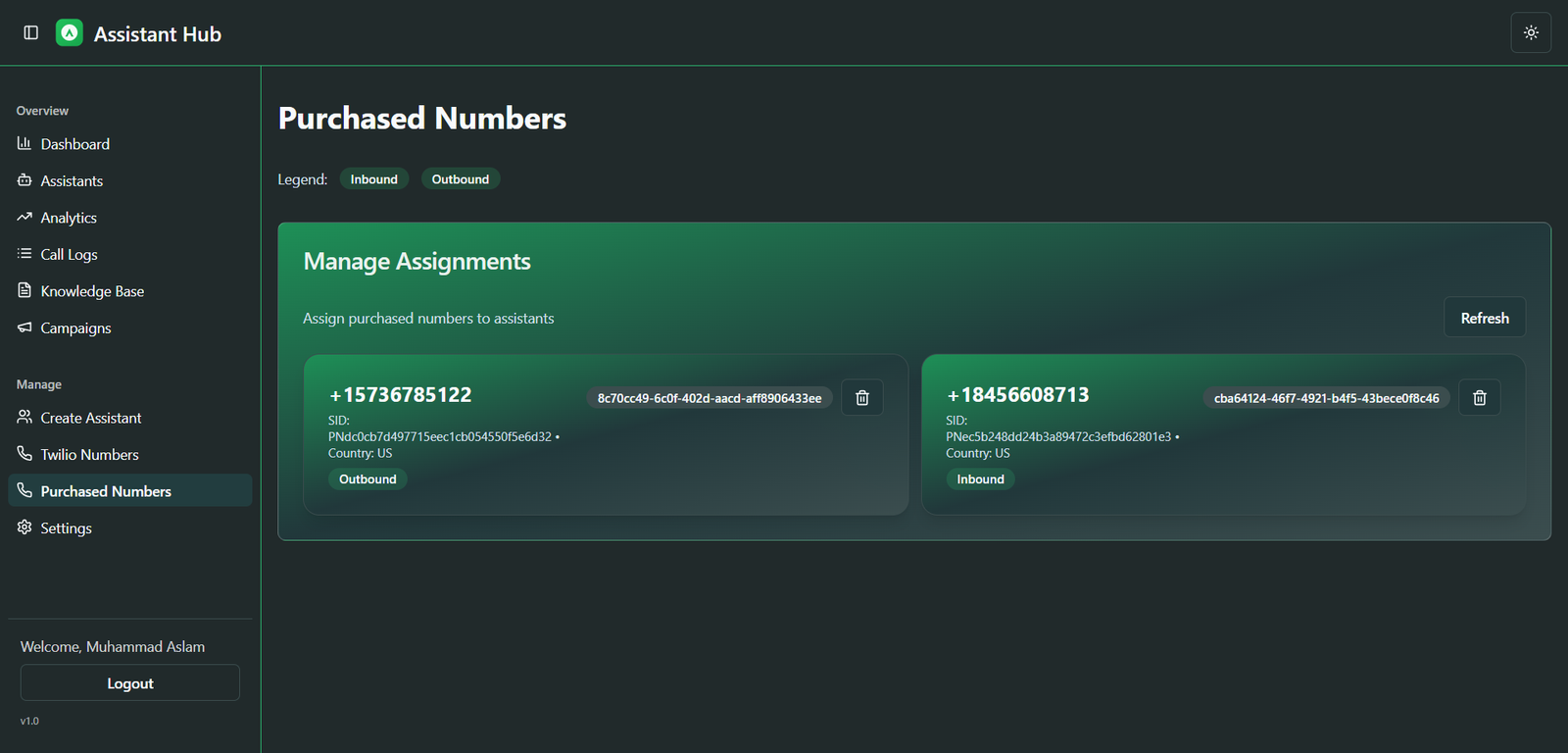Image resolution: width=1568 pixels, height=753 pixels.
Task: Click the Analytics trend icon
Action: click(24, 218)
